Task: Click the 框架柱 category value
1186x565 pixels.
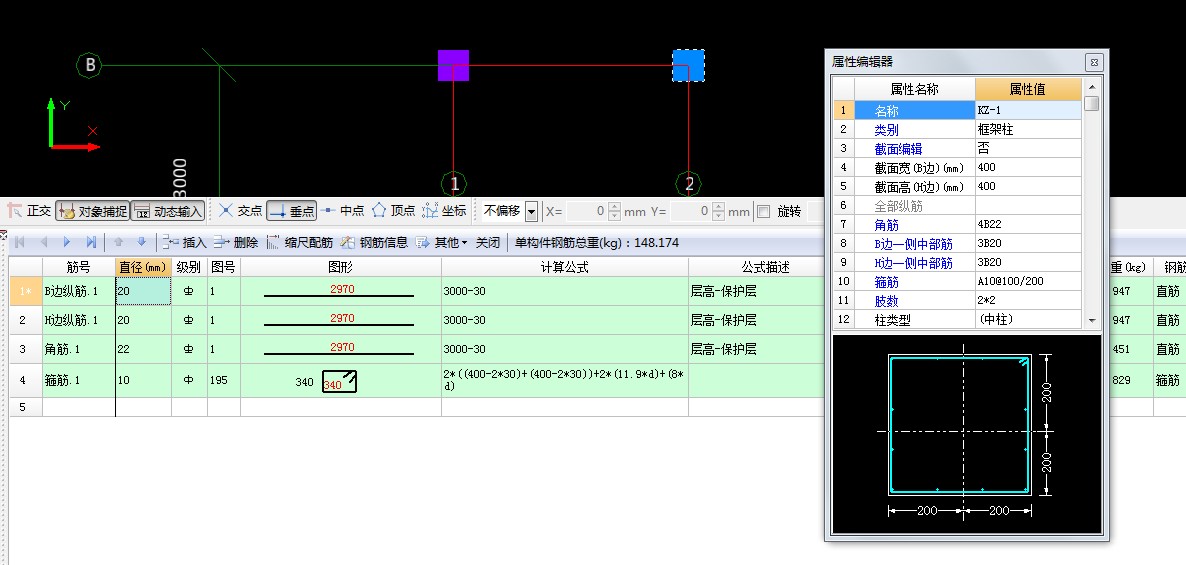Action: tap(1028, 130)
